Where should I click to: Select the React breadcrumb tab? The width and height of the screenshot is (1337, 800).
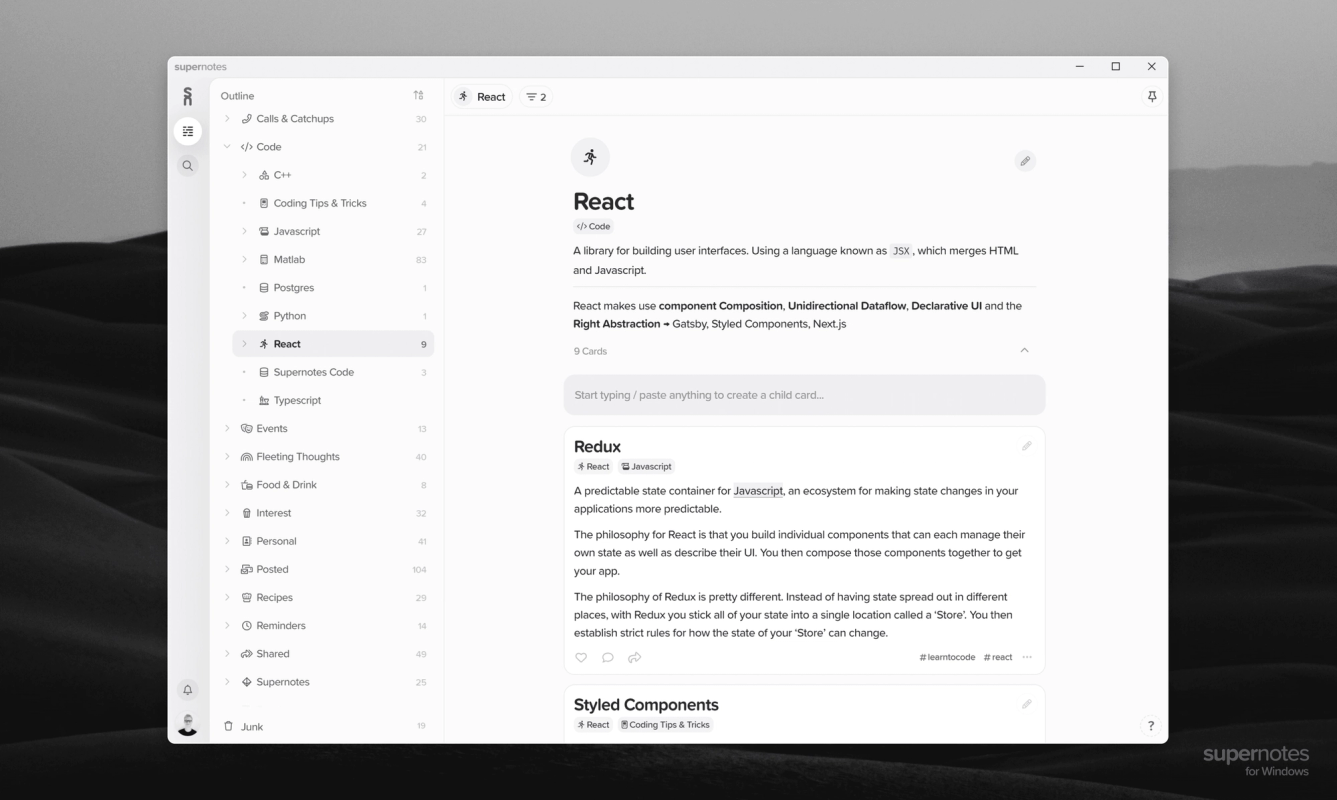tap(481, 97)
